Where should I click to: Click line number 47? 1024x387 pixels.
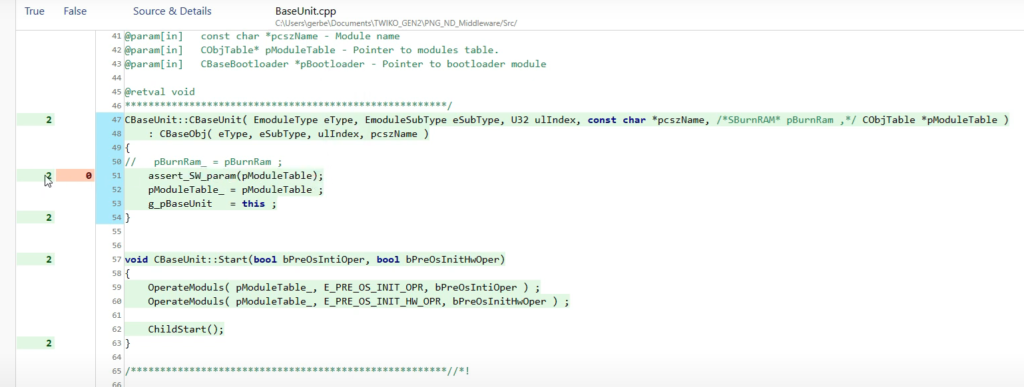(117, 119)
